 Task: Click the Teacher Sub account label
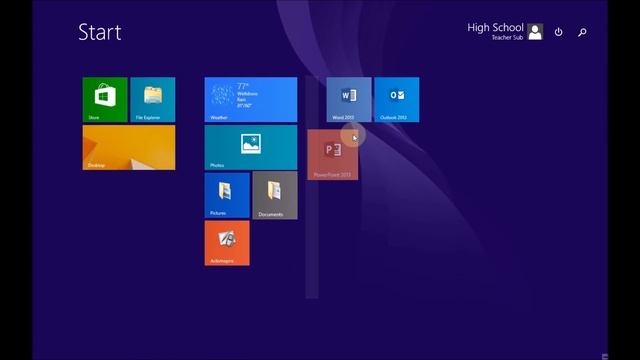click(x=507, y=38)
